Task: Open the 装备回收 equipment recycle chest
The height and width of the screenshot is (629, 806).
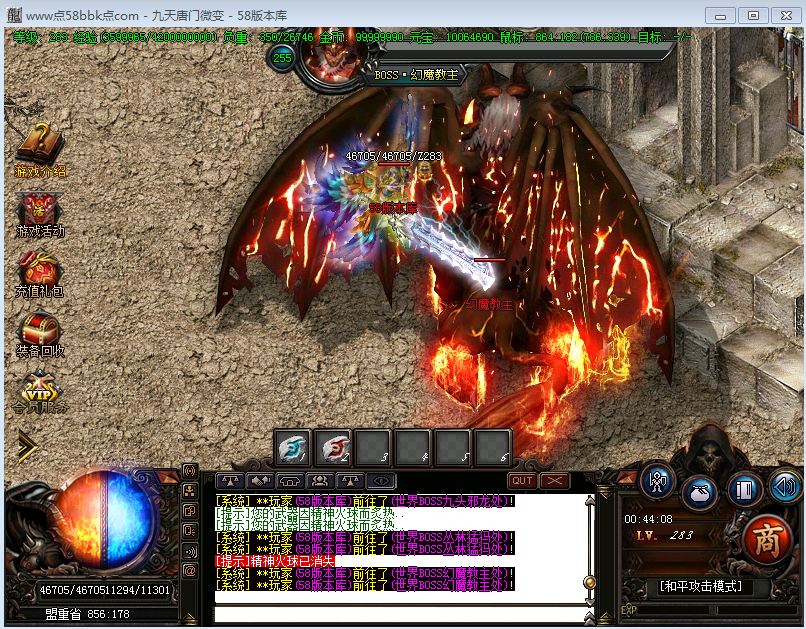Action: point(40,335)
